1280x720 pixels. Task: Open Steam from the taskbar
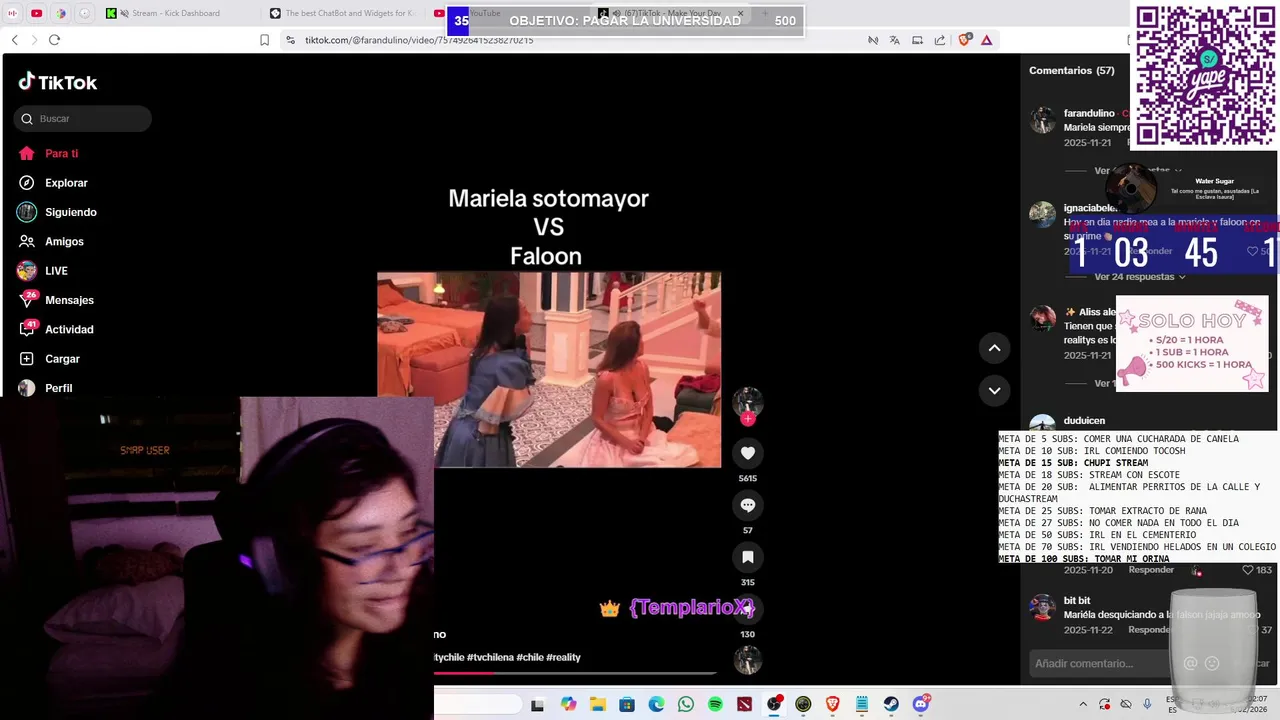point(891,705)
